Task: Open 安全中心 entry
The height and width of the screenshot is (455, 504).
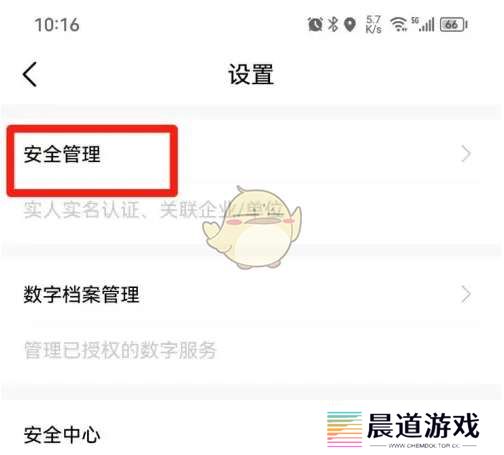Action: pyautogui.click(x=62, y=435)
